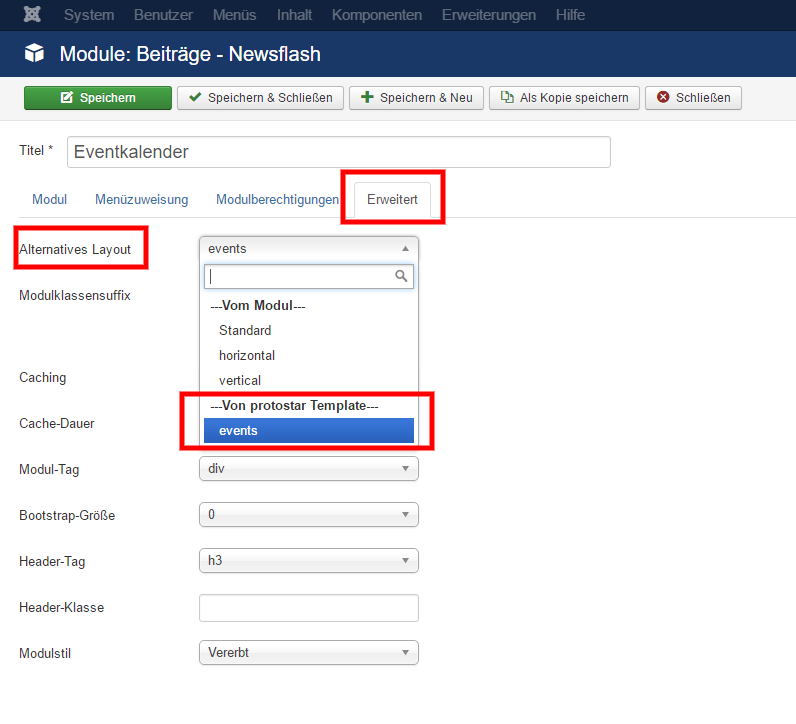
Task: Click the Speichern & Neu button
Action: tap(416, 98)
